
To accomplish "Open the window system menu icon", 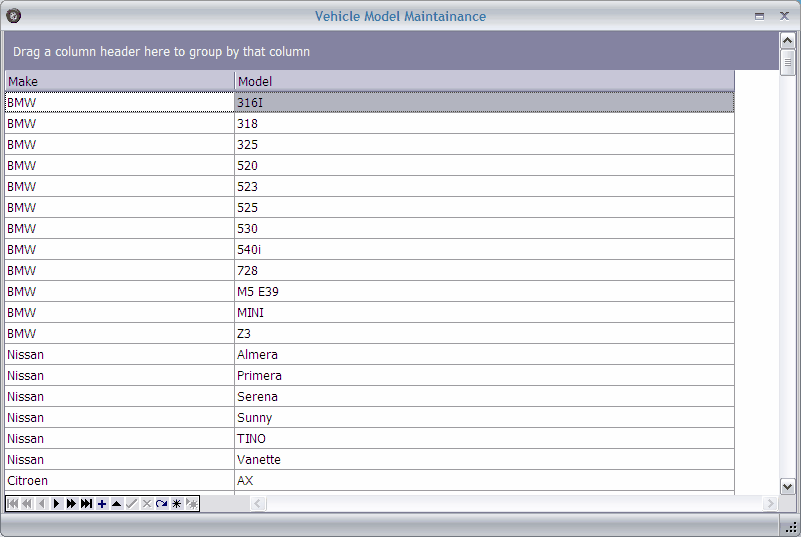I will click(x=14, y=16).
